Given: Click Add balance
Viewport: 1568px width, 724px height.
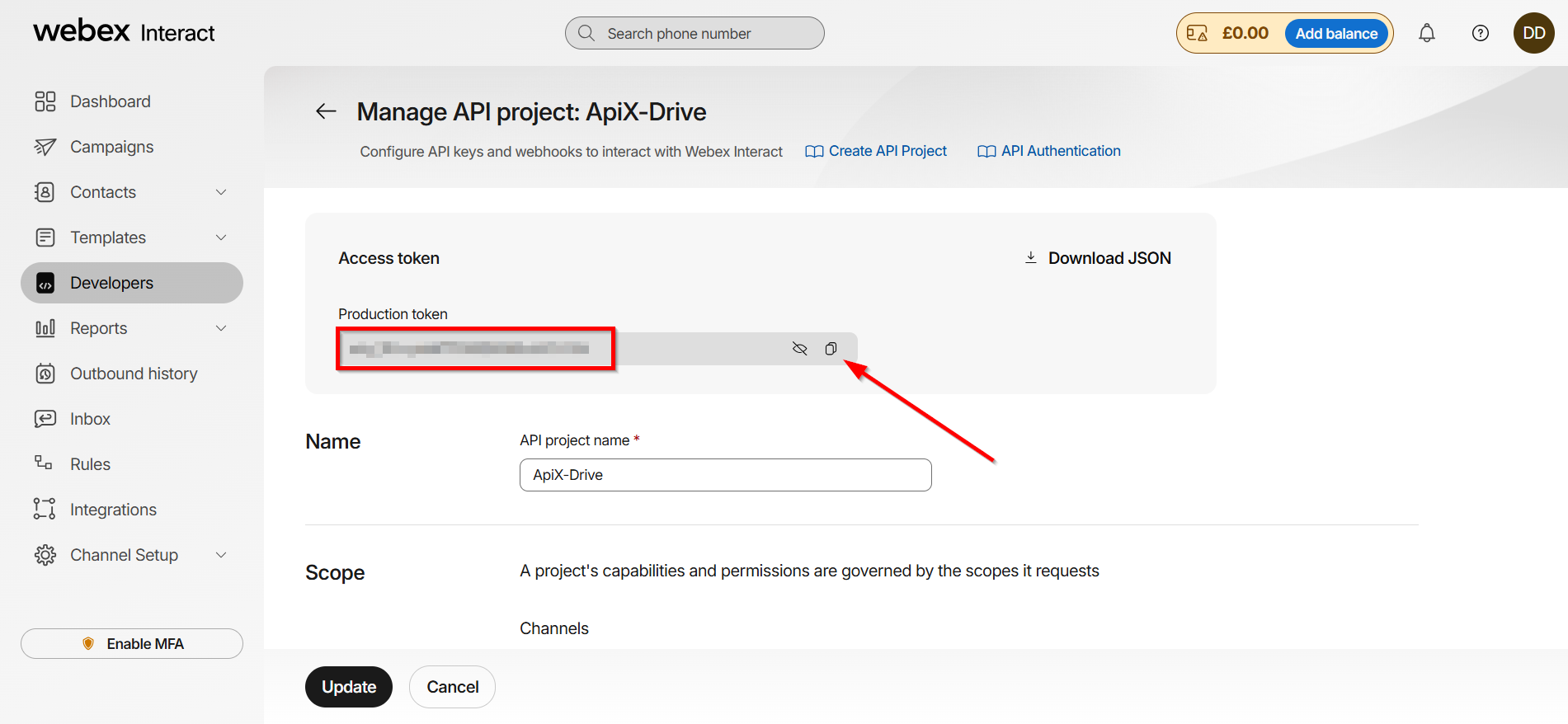Looking at the screenshot, I should [1336, 33].
